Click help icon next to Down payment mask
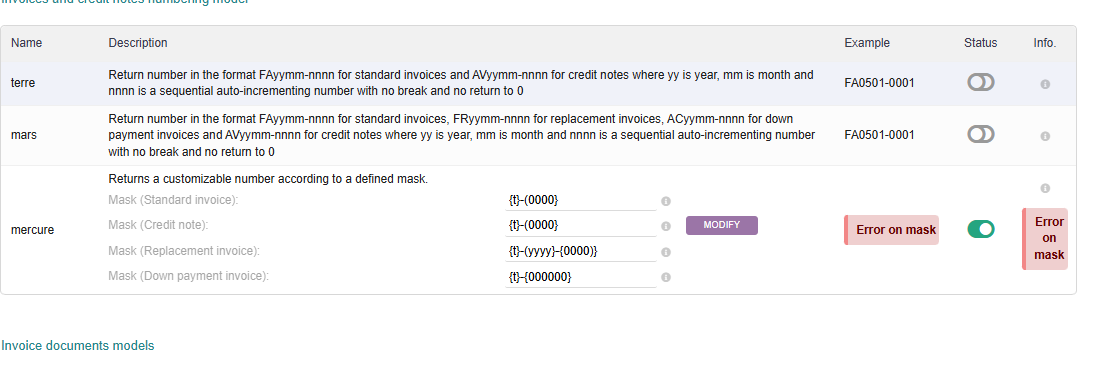This screenshot has width=1104, height=372. tap(666, 278)
